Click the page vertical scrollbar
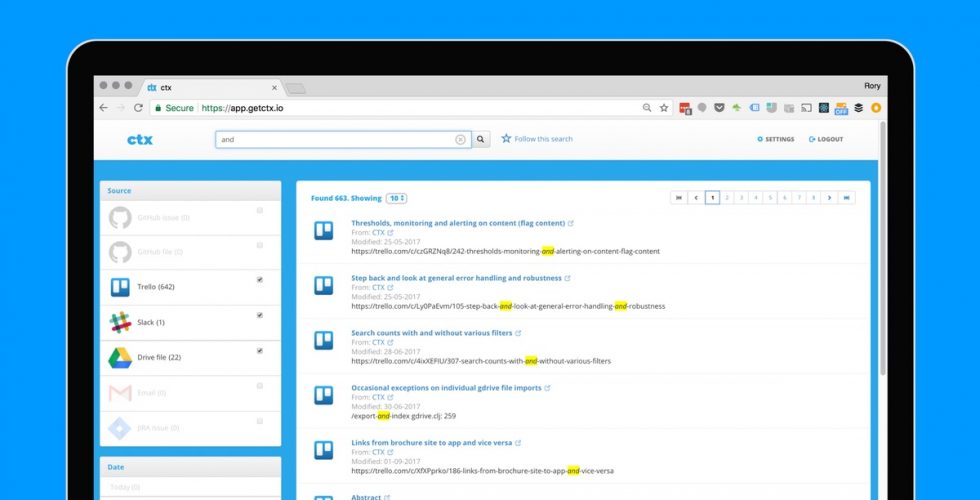980x500 pixels. (x=882, y=247)
